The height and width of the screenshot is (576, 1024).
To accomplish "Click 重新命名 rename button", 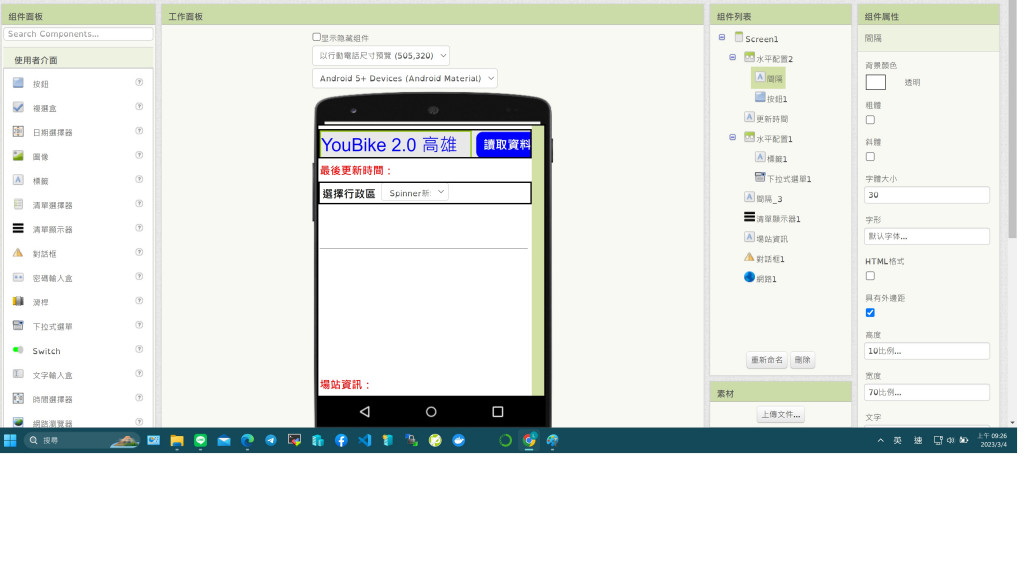I will point(767,360).
